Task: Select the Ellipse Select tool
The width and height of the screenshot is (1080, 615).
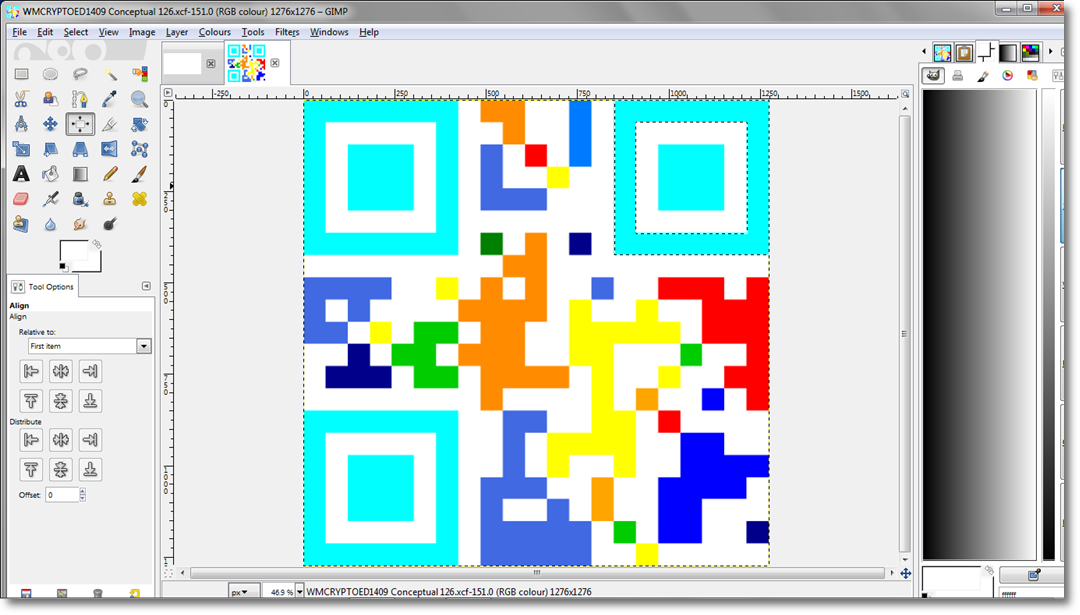Action: click(x=50, y=74)
